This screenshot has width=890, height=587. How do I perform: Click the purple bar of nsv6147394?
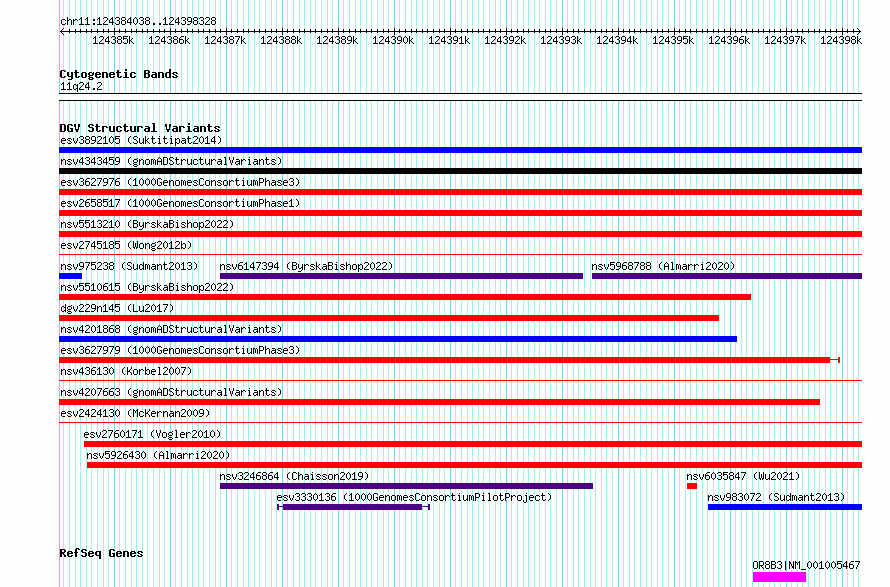click(401, 276)
